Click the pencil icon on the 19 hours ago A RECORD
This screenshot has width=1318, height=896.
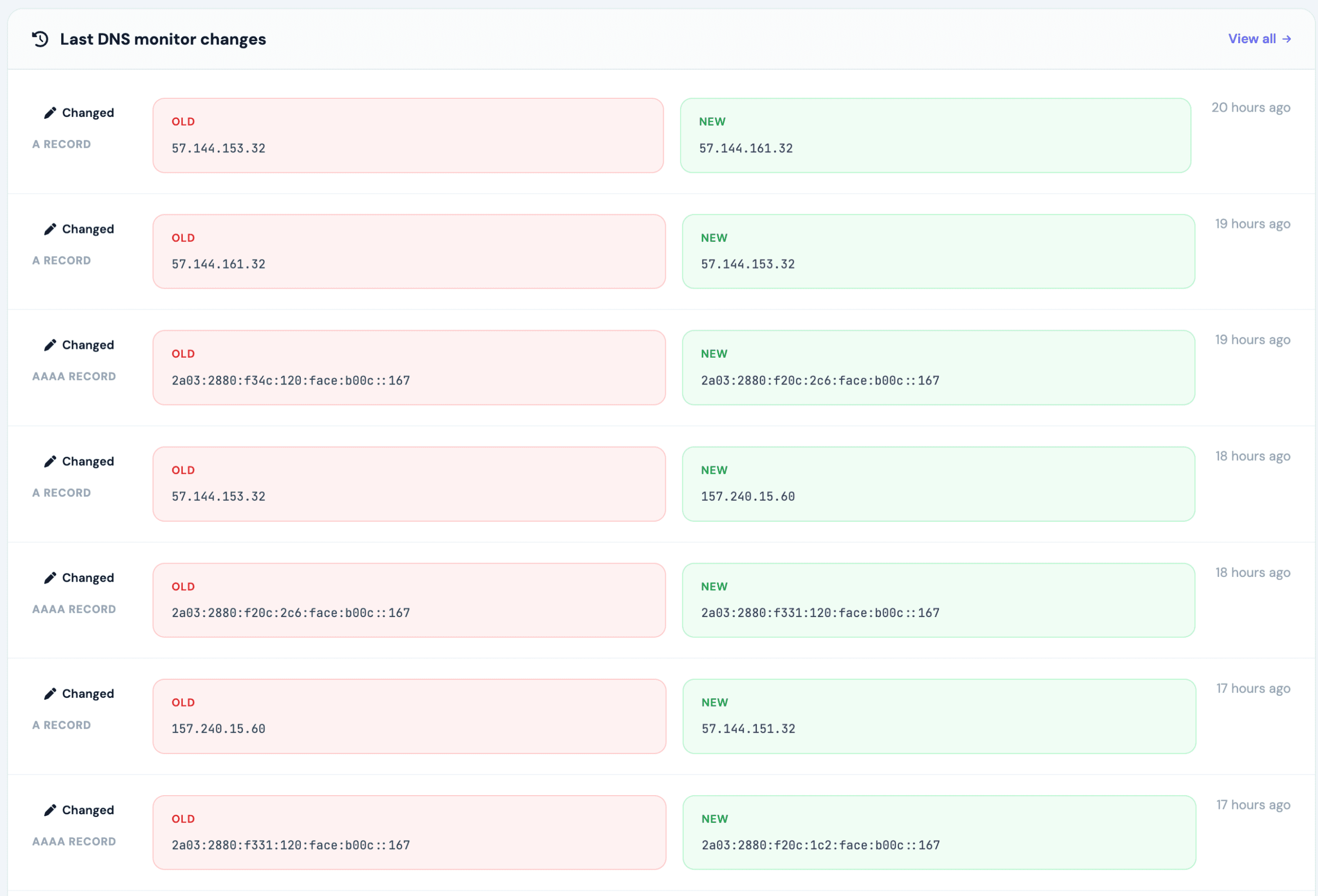pos(50,229)
